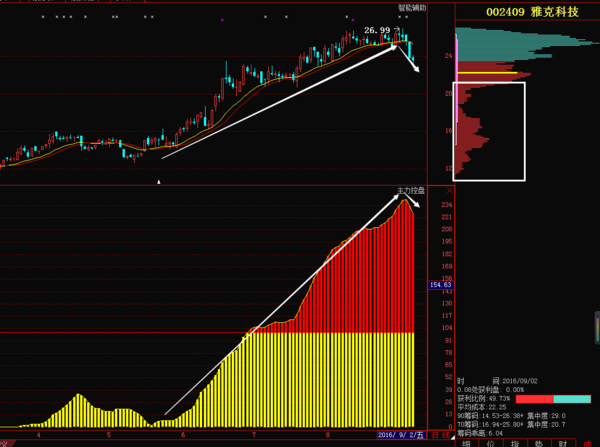Image resolution: width=600 pixels, height=447 pixels.
Task: Switch to the 价 price tab
Action: pyautogui.click(x=490, y=443)
